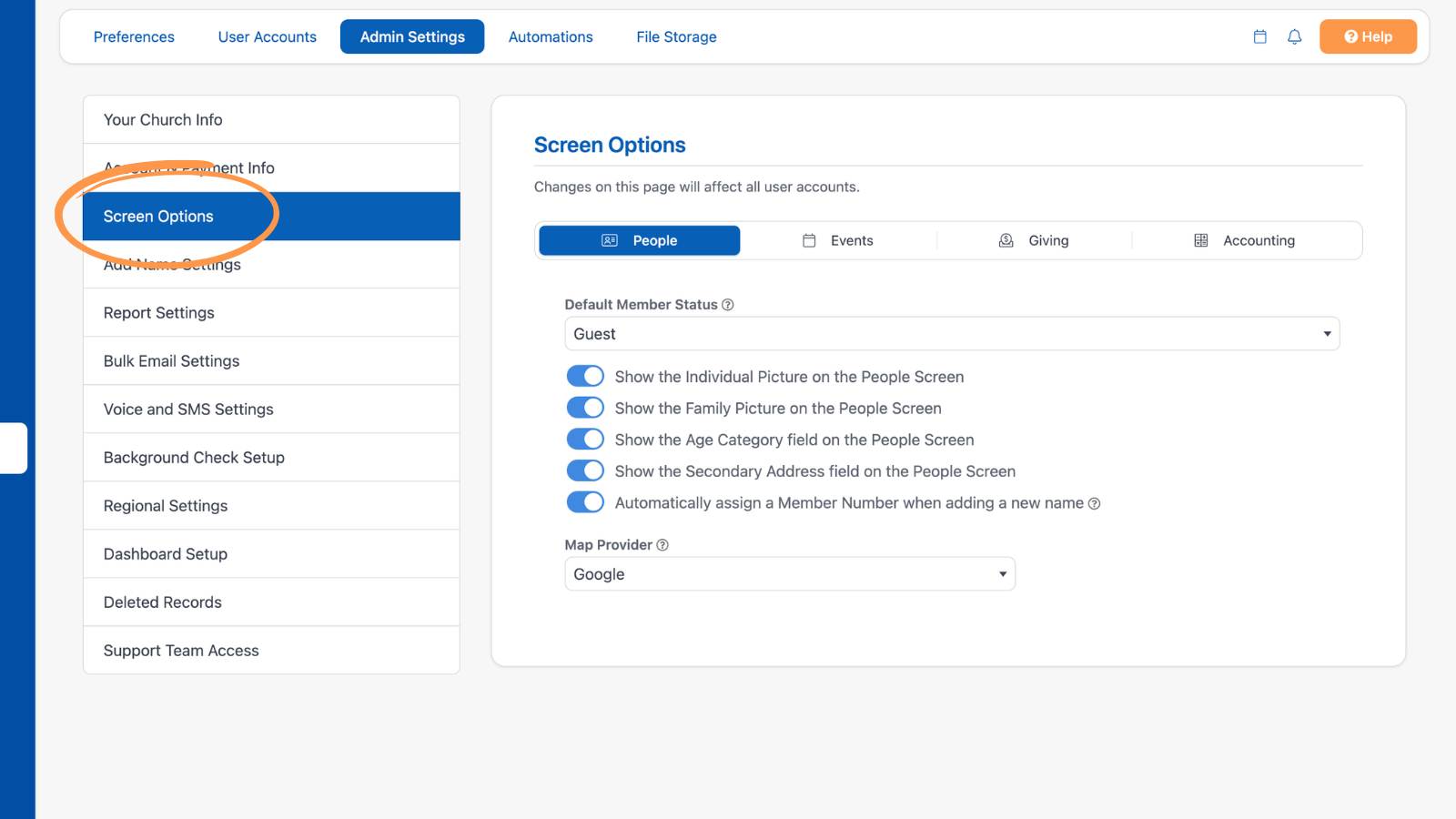Select Screen Options in the sidebar
The height and width of the screenshot is (819, 1456).
pos(271,216)
